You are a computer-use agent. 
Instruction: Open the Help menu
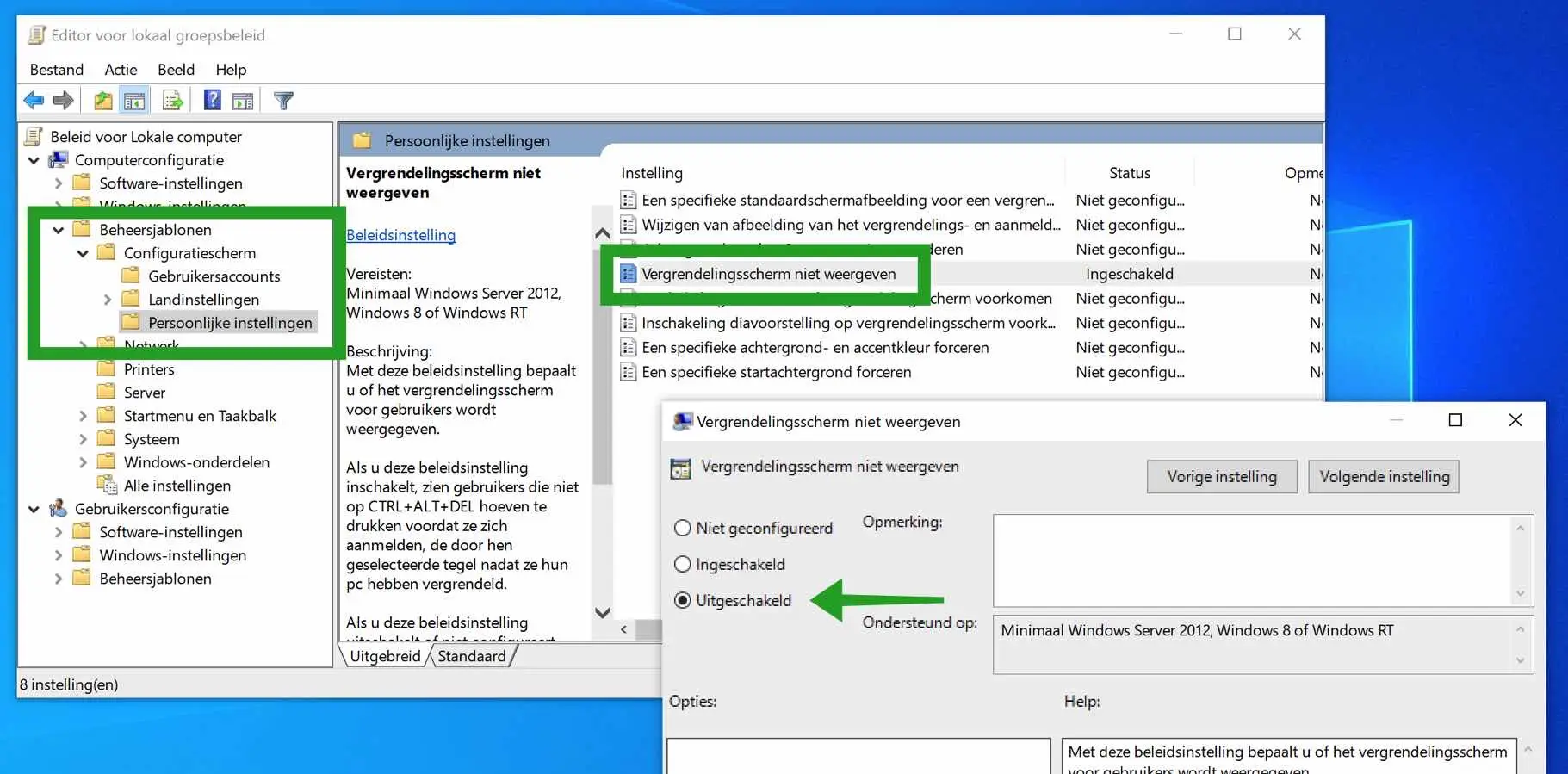(x=231, y=70)
